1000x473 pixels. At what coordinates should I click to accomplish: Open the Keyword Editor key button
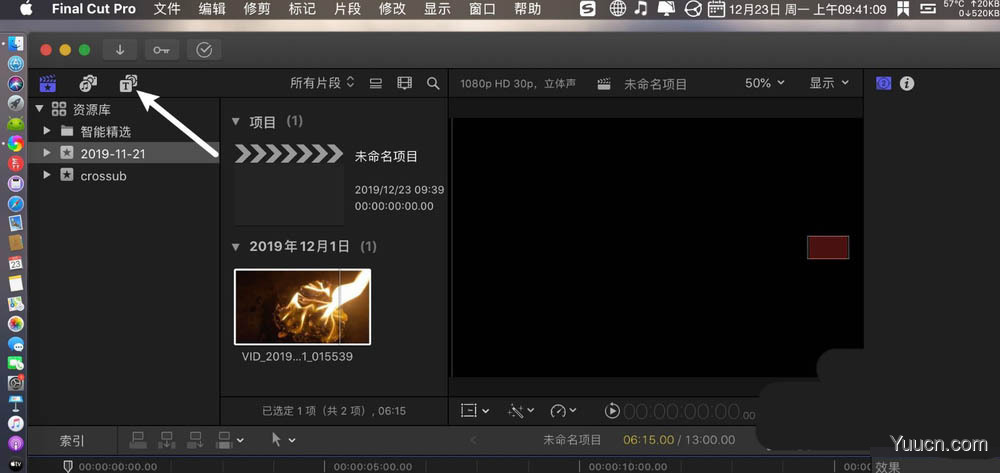point(162,50)
